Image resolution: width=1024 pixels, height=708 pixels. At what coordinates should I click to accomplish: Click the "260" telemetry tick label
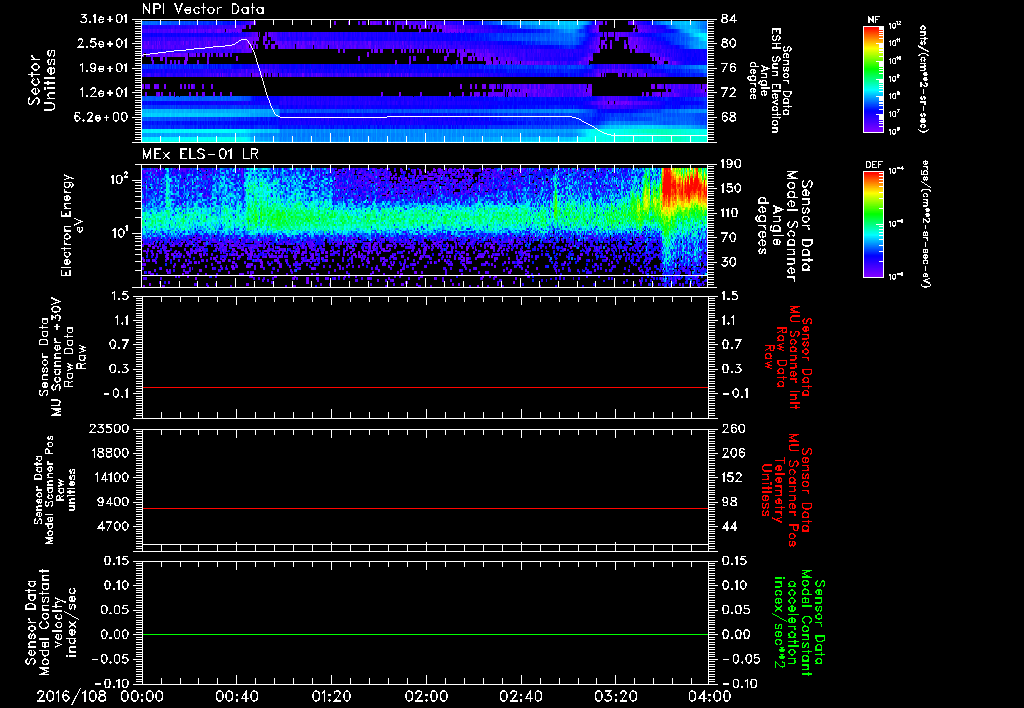pos(732,429)
